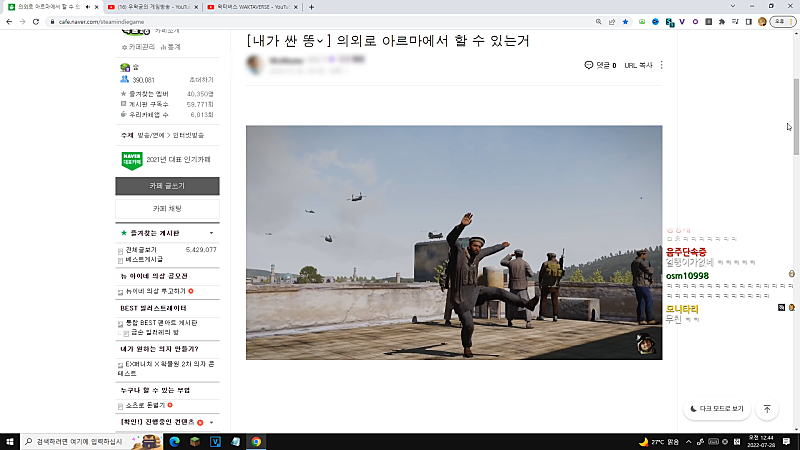Click the weather widget showing 27°C
800x450 pixels.
point(659,441)
